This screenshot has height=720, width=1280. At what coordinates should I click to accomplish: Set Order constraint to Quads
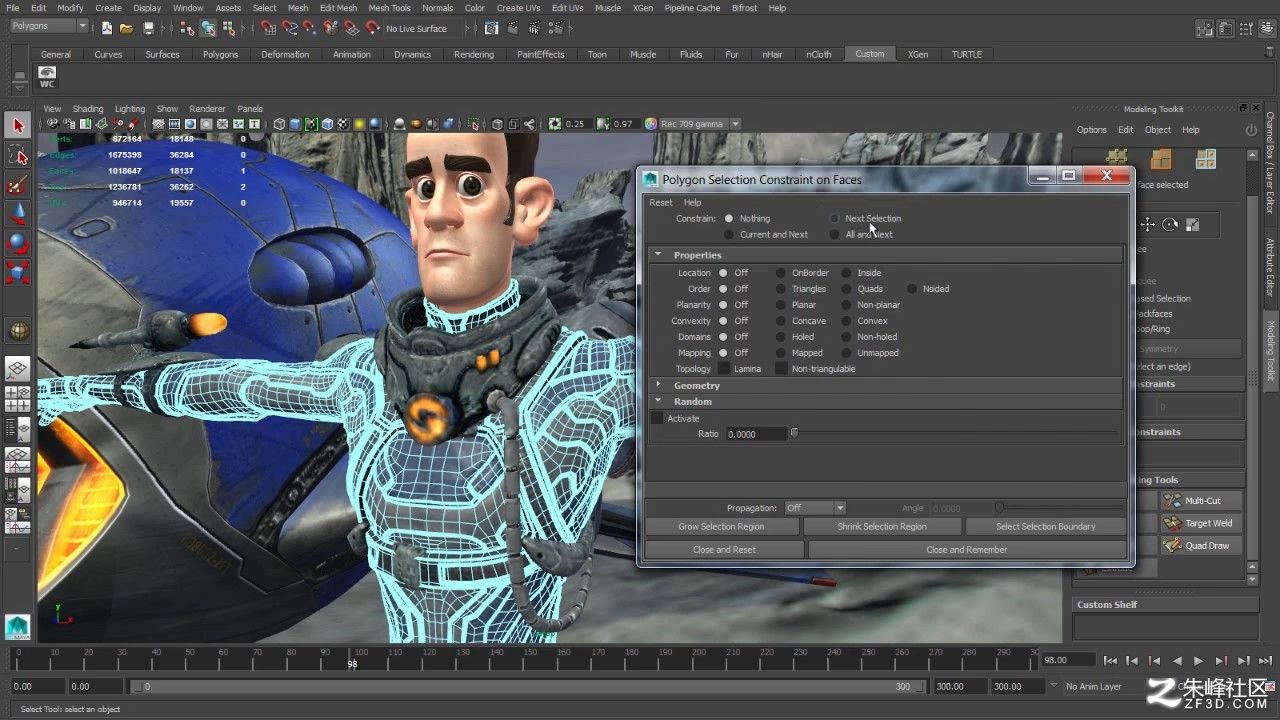(x=846, y=288)
